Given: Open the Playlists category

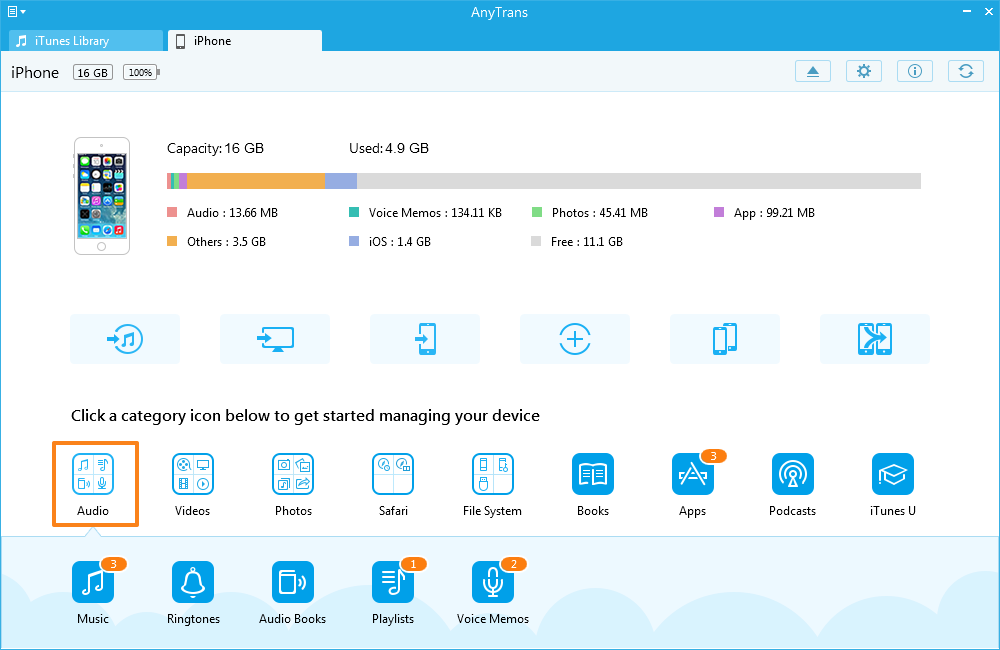Looking at the screenshot, I should 393,582.
